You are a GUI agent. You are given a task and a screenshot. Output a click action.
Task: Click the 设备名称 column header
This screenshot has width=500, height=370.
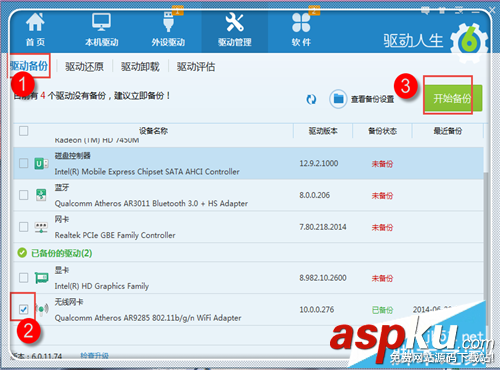153,131
